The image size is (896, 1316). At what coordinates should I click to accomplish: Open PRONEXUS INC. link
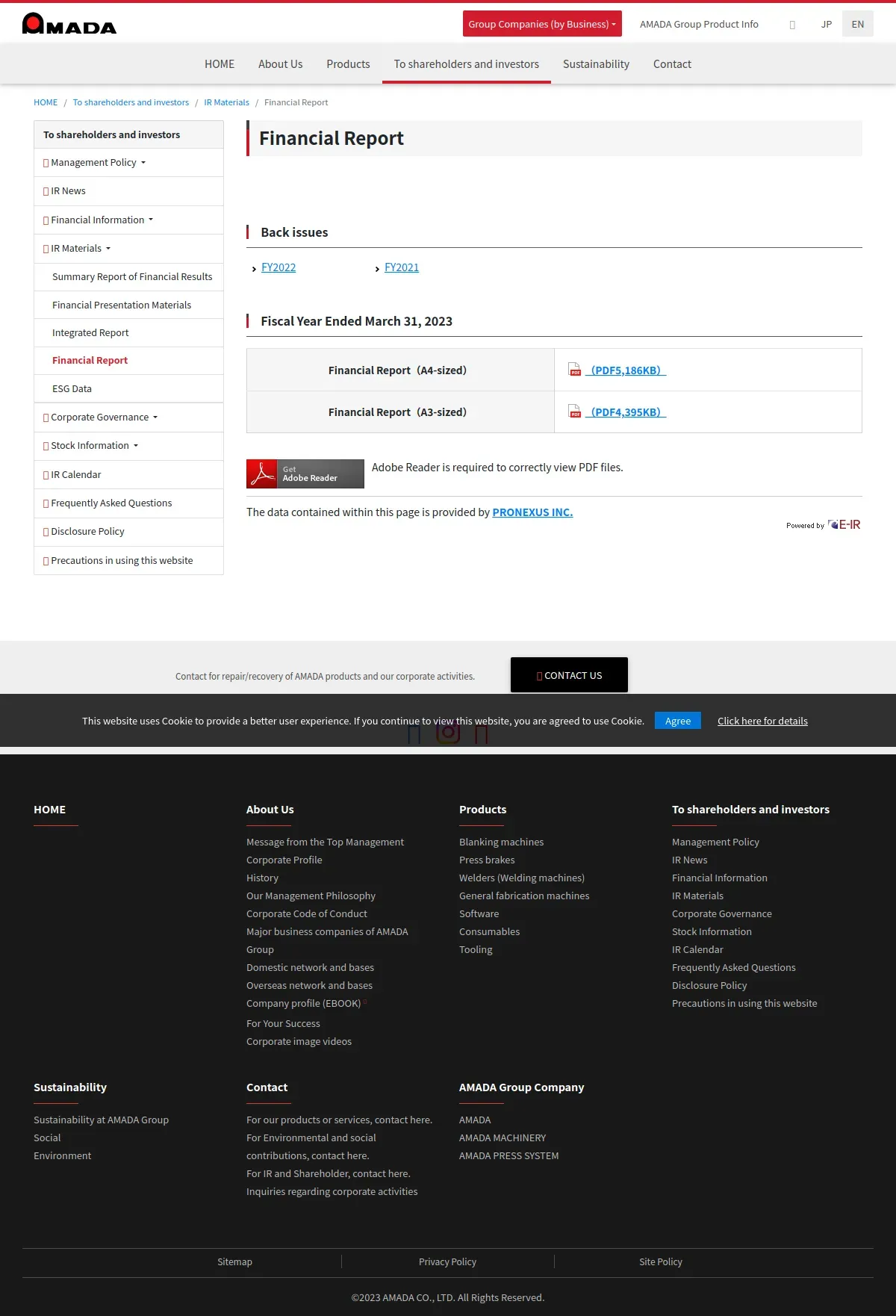pos(532,512)
